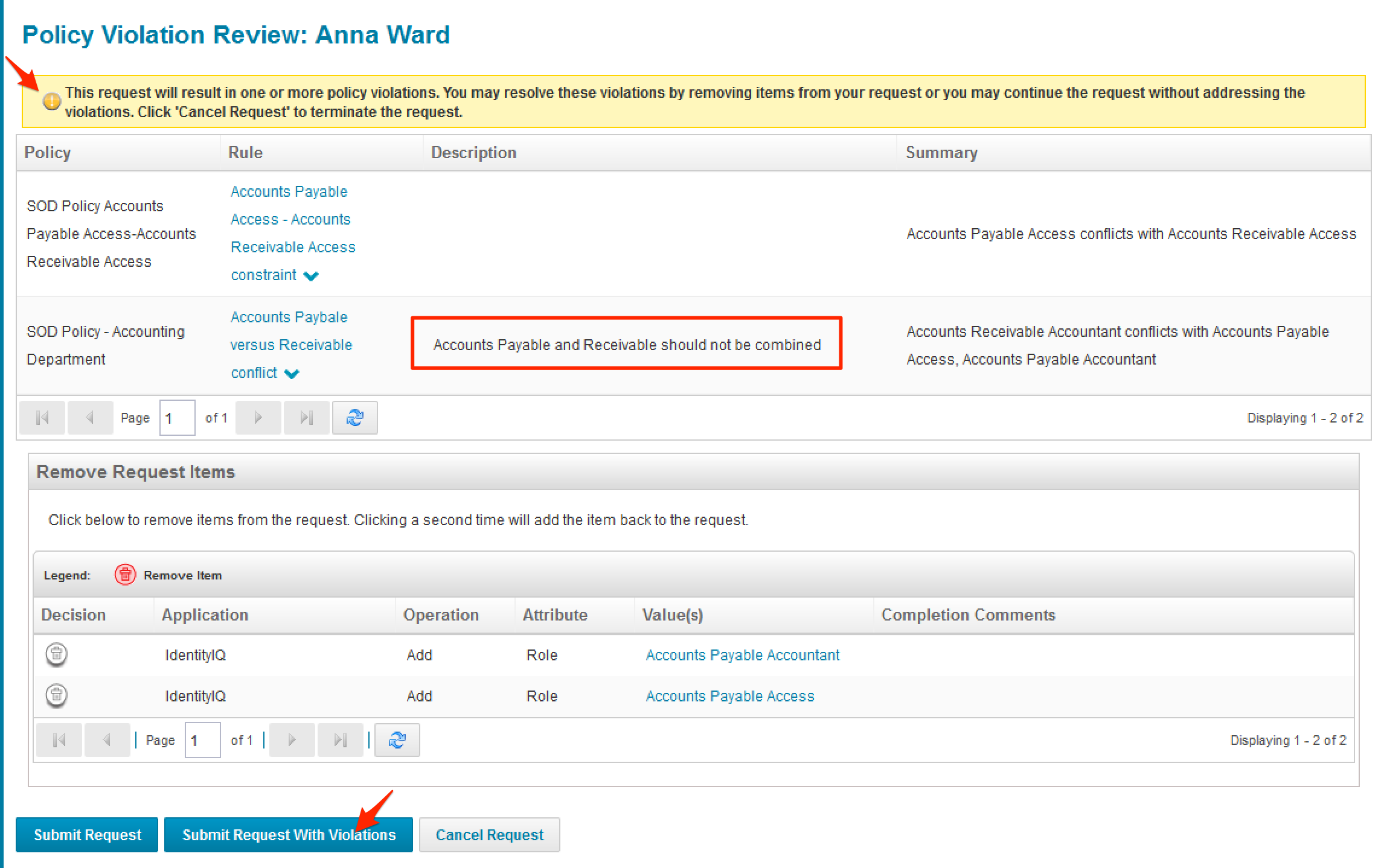Viewport: 1384px width, 868px height.
Task: Go to last page in request items pager
Action: (341, 740)
